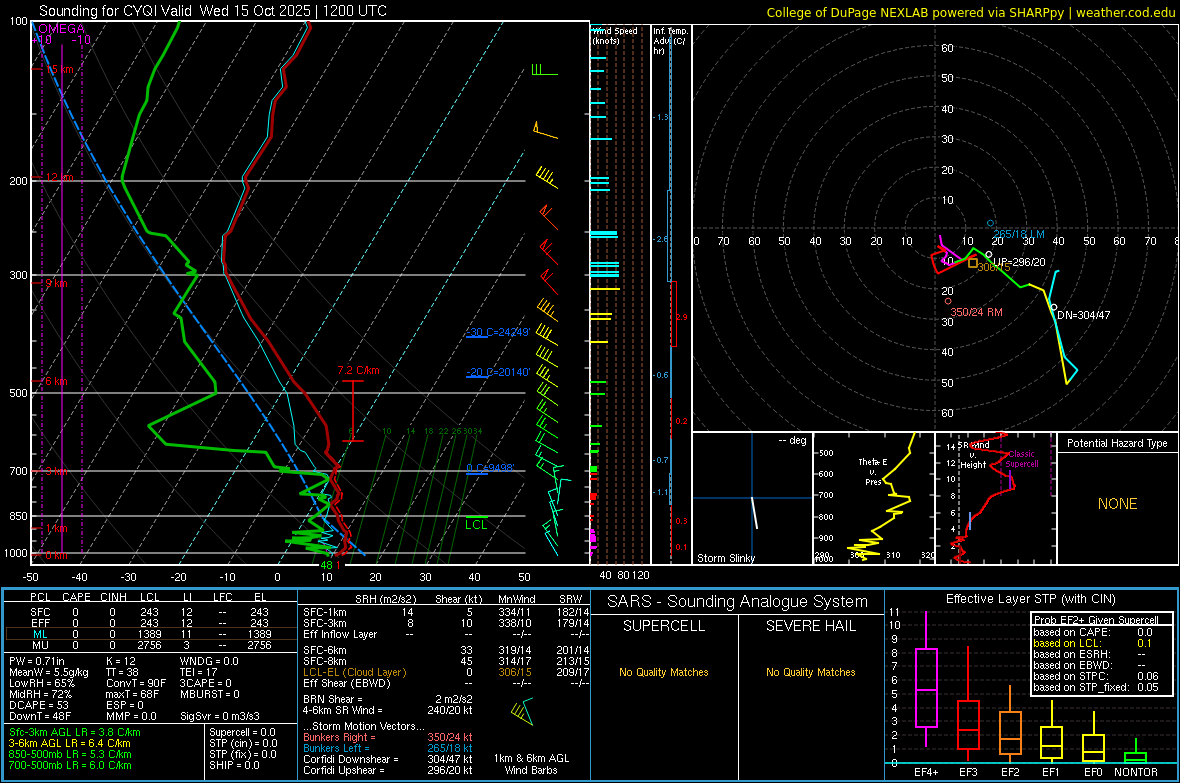Click the 6 km height marker
Viewport: 1180px width, 783px height.
[57, 381]
